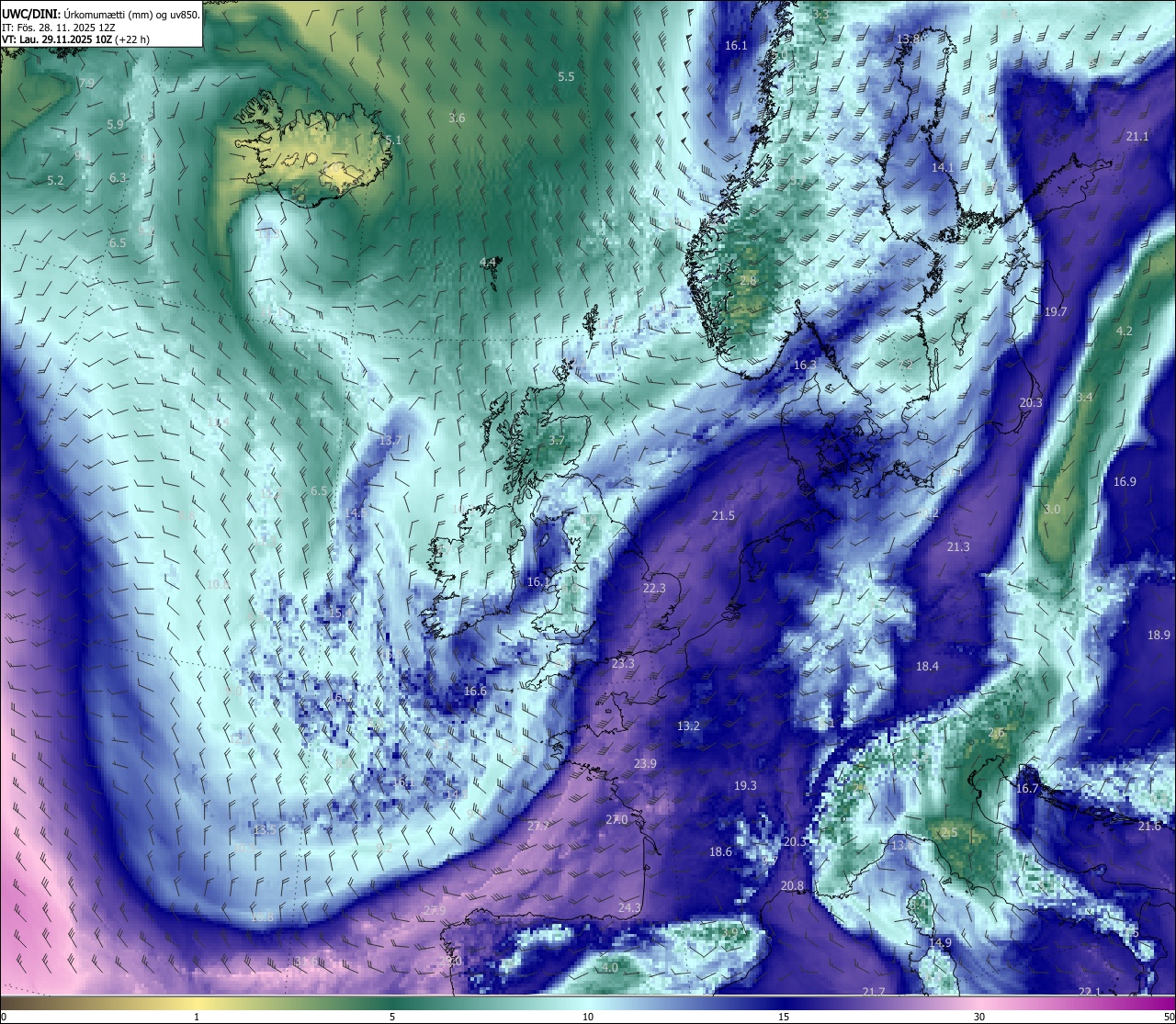Select the 3.7 value over Scotland
The image size is (1176, 1024).
pos(557,441)
